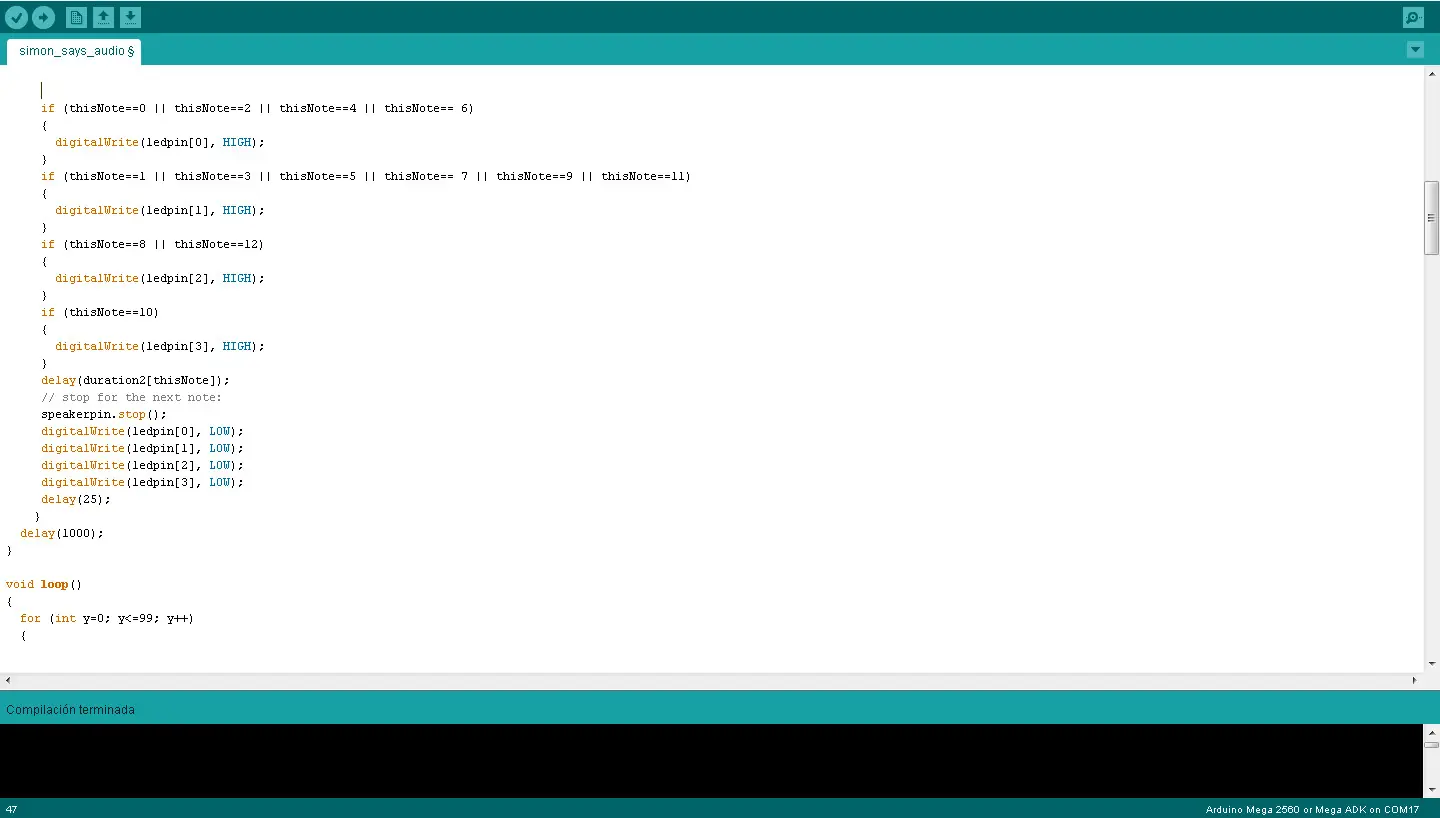
Task: Click the editor vertical scrollbar thumb
Action: [1431, 218]
